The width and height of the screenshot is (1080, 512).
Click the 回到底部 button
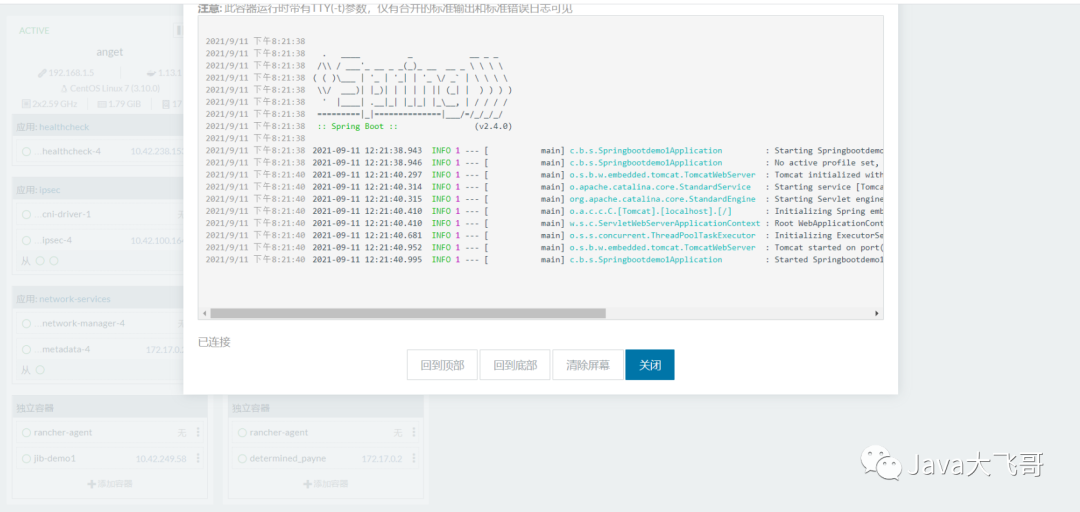tap(515, 365)
